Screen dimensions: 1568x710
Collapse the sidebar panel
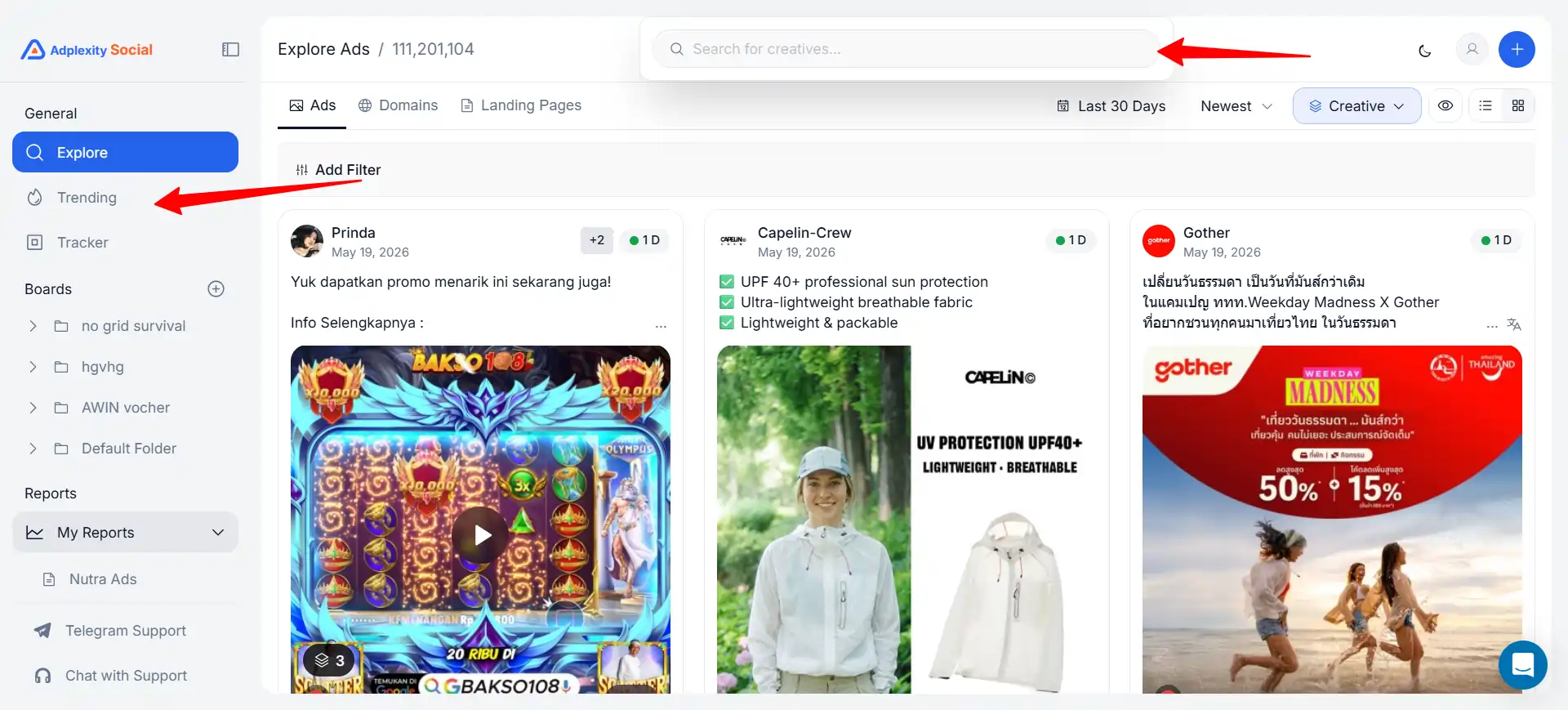(230, 50)
